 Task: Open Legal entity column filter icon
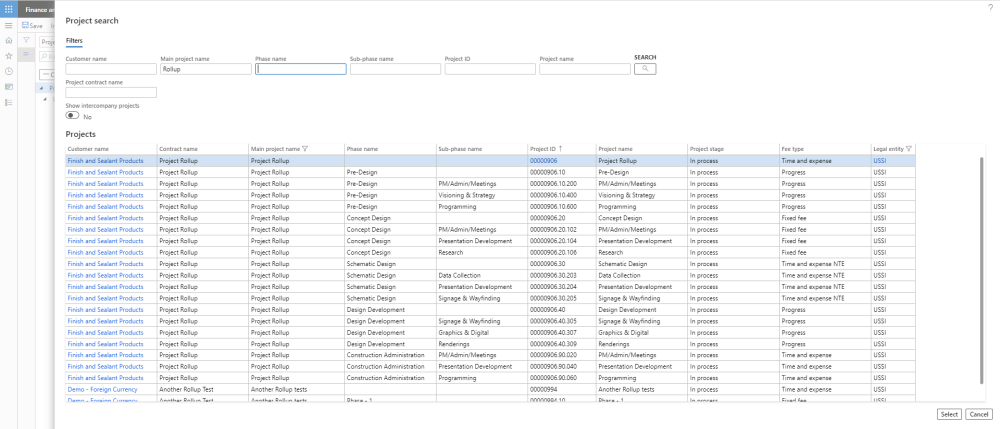(x=909, y=149)
